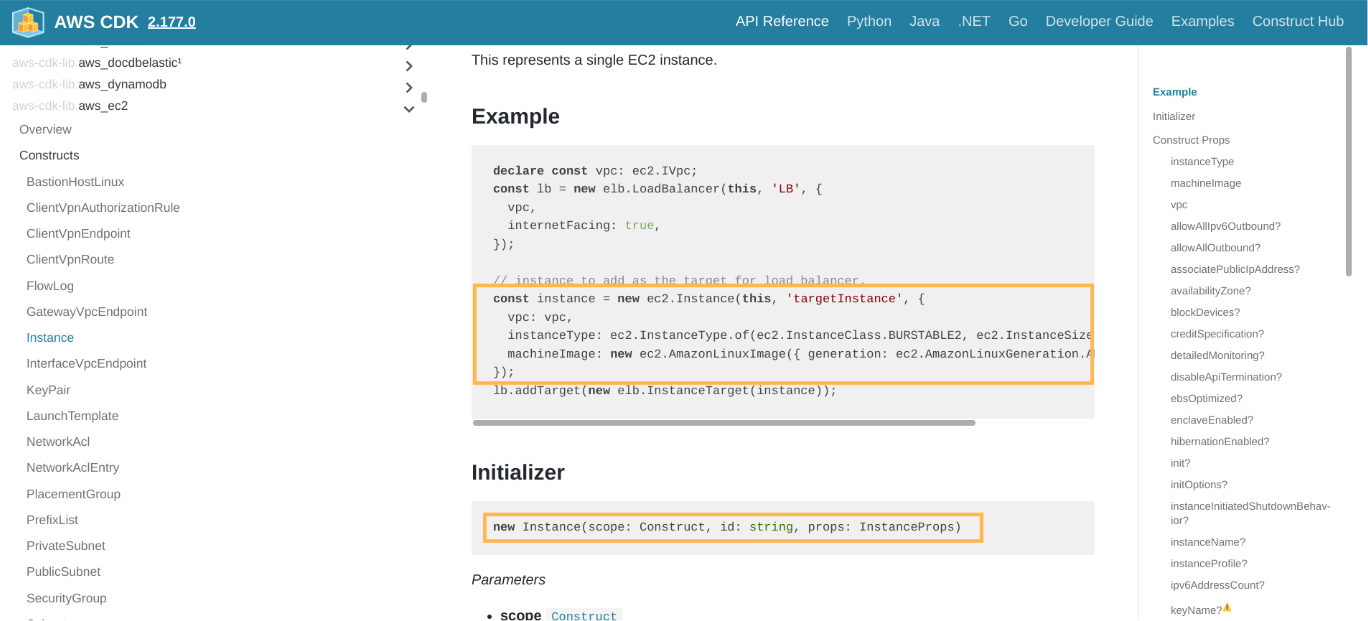Jump to instanceProfile? property
The width and height of the screenshot is (1368, 621).
[x=1209, y=564]
